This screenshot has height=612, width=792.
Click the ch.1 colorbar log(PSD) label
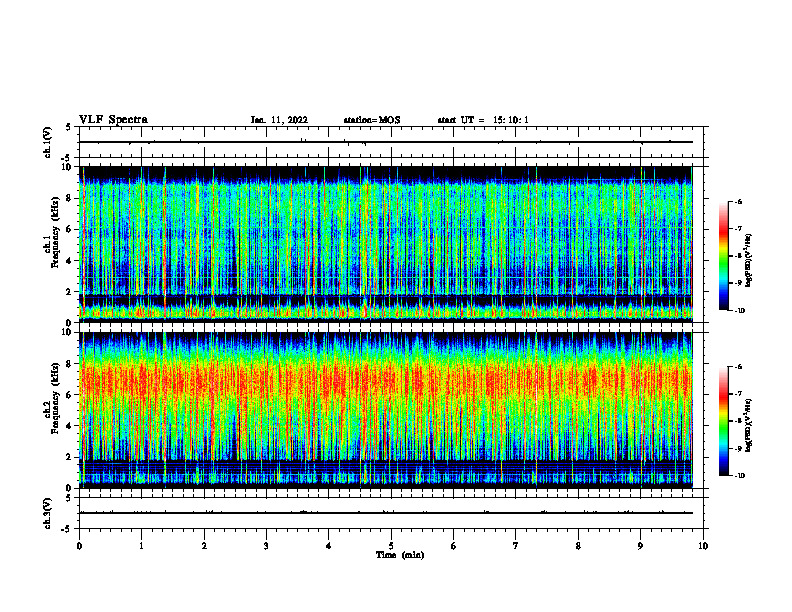749,260
